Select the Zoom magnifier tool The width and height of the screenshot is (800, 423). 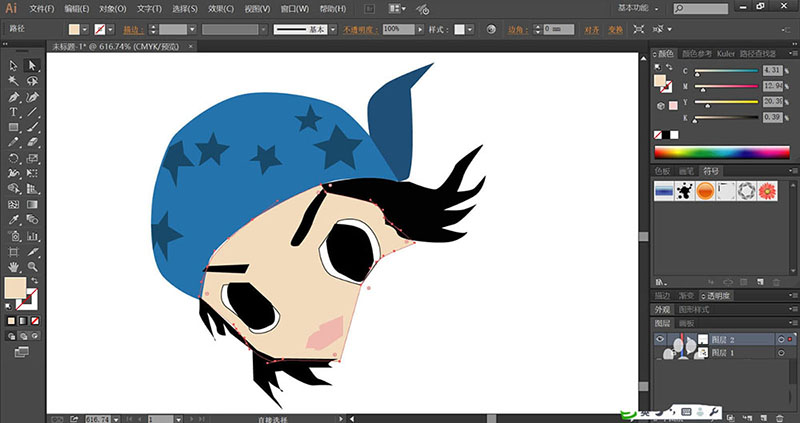pyautogui.click(x=33, y=267)
